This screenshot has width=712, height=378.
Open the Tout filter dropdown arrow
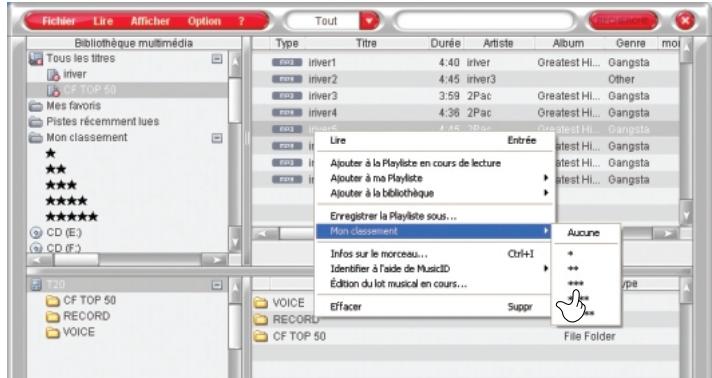369,21
